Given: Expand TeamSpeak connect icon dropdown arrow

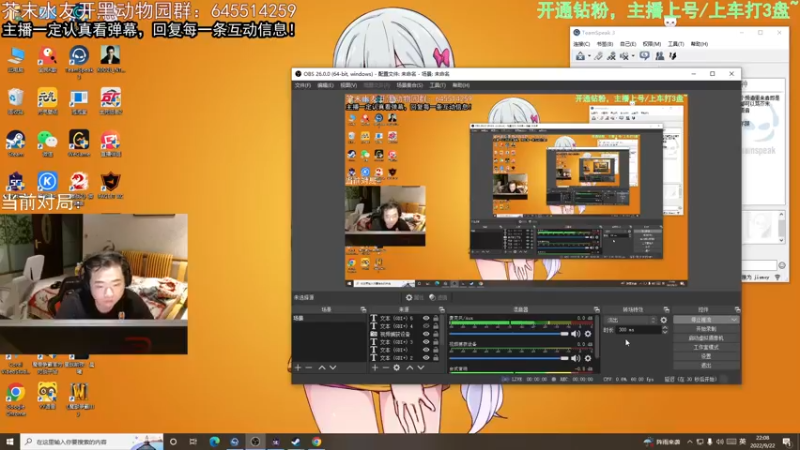Looking at the screenshot, I should pos(589,57).
